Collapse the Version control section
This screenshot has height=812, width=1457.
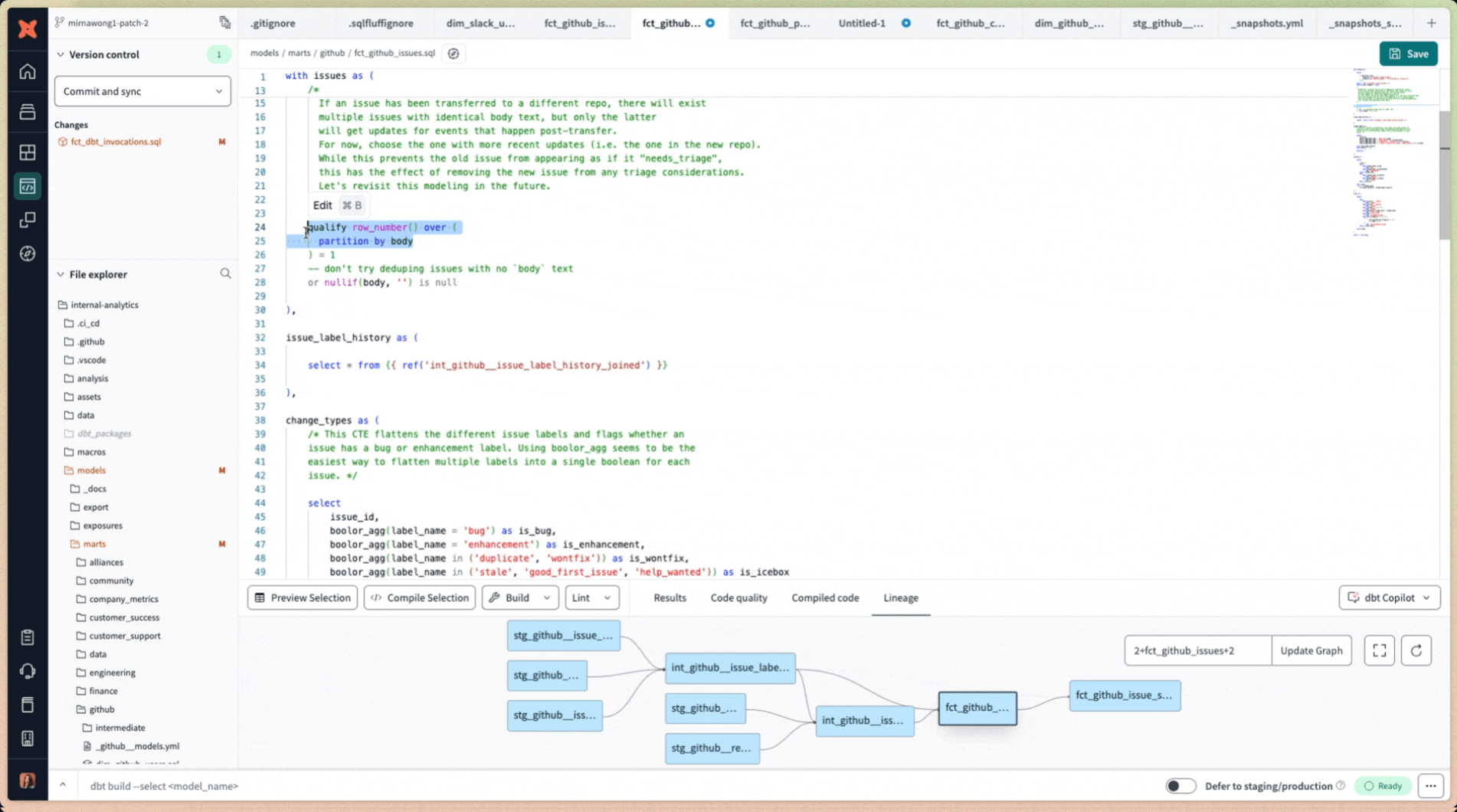pos(60,54)
